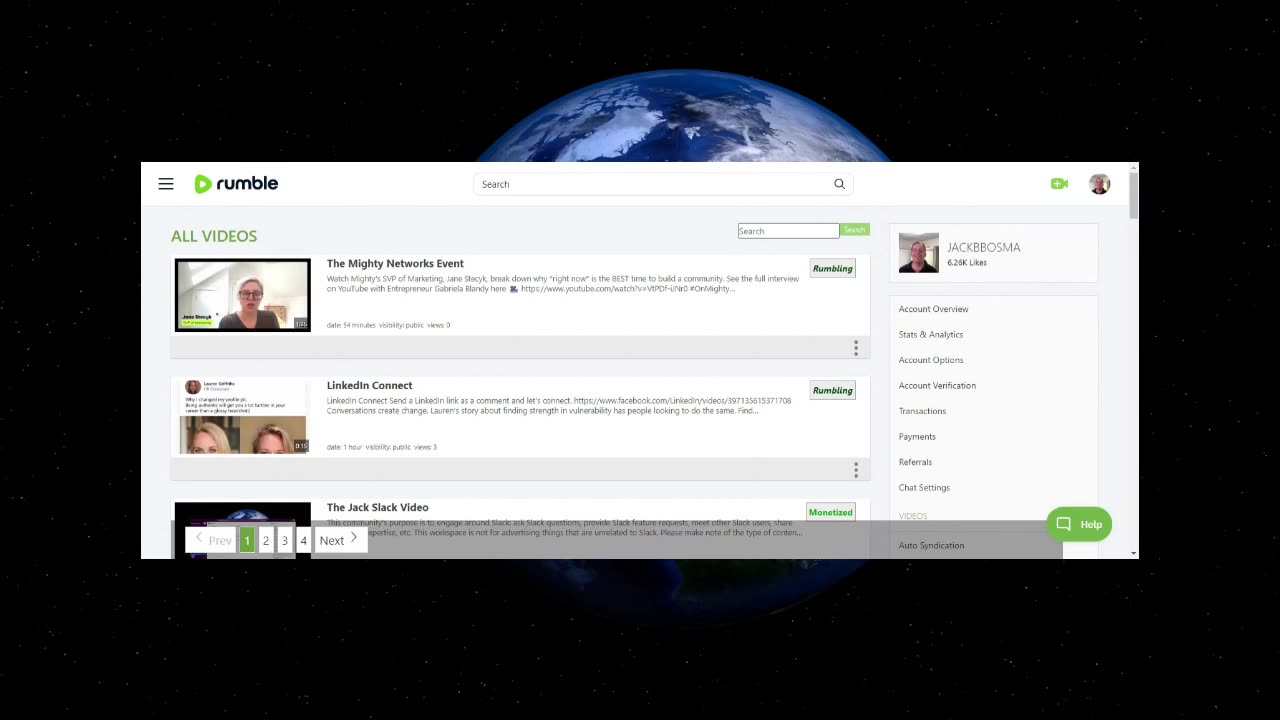This screenshot has width=1280, height=720.
Task: Click the Rumble logo
Action: point(236,184)
